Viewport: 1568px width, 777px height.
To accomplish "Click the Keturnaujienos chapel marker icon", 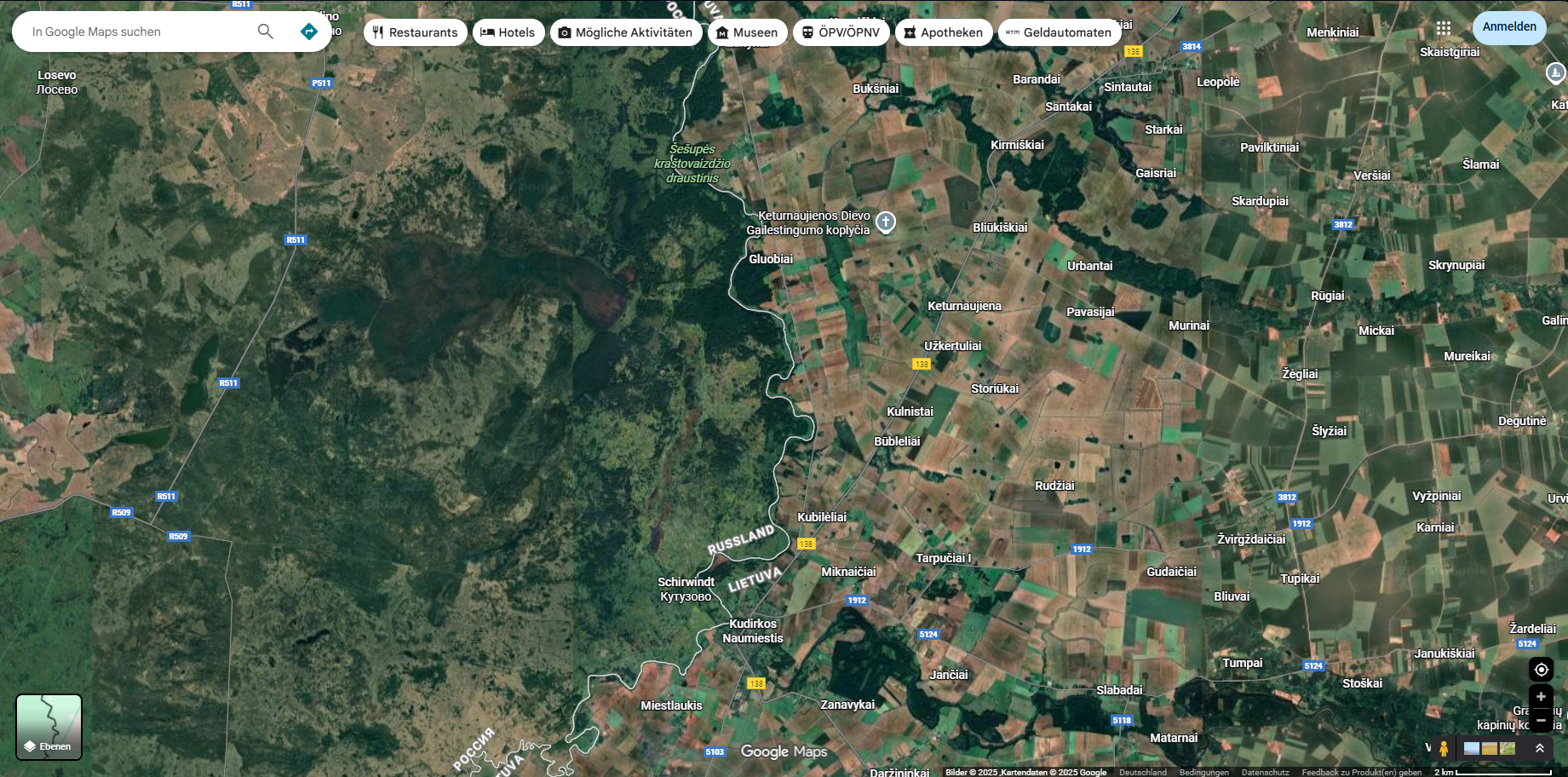I will coord(886,222).
